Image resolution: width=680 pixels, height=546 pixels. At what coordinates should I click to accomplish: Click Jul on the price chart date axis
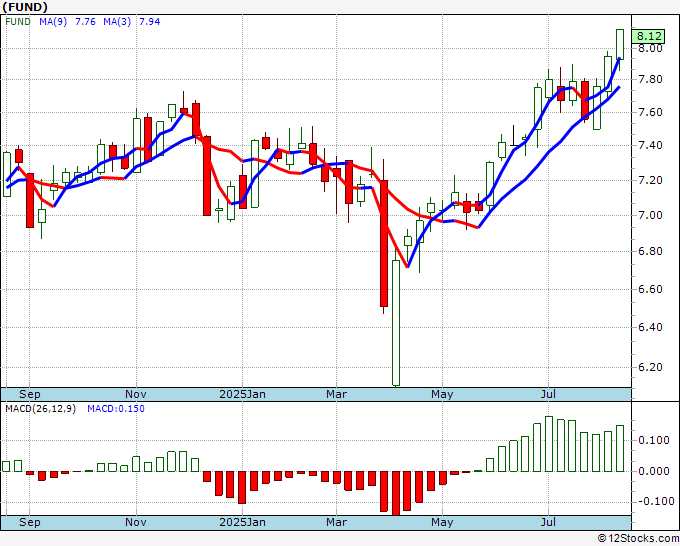(x=548, y=394)
